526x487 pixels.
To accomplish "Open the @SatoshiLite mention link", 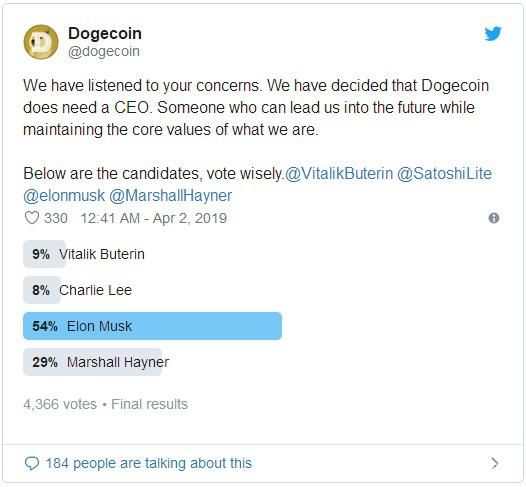I will tap(444, 174).
